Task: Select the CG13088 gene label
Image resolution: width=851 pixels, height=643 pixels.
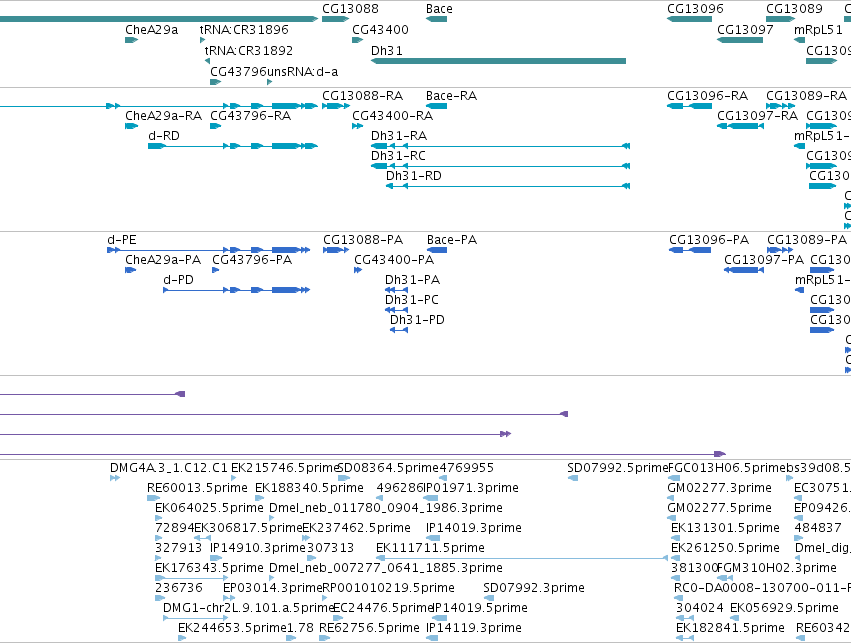Action: [350, 9]
